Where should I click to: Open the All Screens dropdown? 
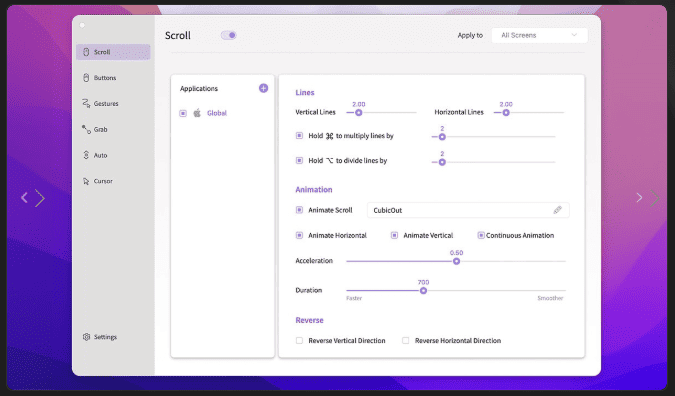pos(539,35)
